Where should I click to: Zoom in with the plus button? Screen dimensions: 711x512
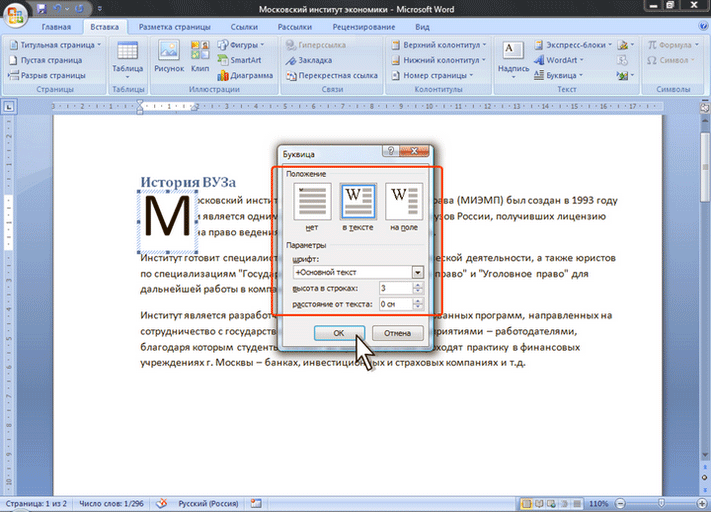pyautogui.click(x=702, y=503)
